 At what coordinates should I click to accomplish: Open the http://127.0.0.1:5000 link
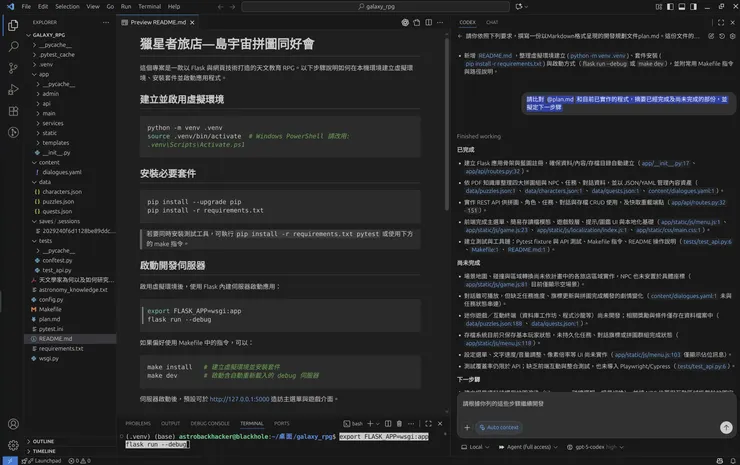click(239, 399)
